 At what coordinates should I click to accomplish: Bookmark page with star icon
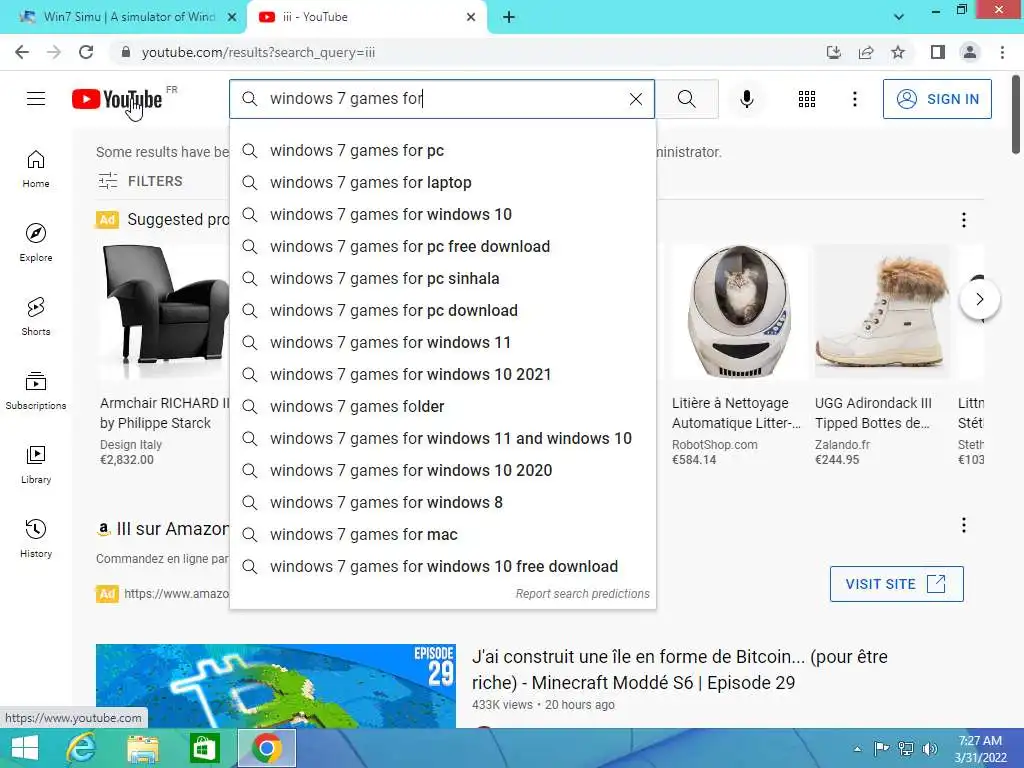[x=898, y=52]
